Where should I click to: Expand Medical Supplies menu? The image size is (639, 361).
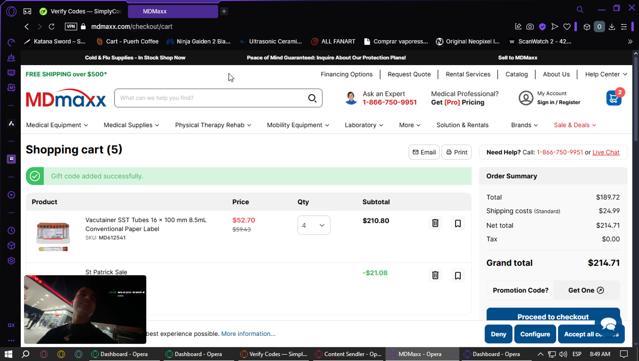[x=131, y=125]
